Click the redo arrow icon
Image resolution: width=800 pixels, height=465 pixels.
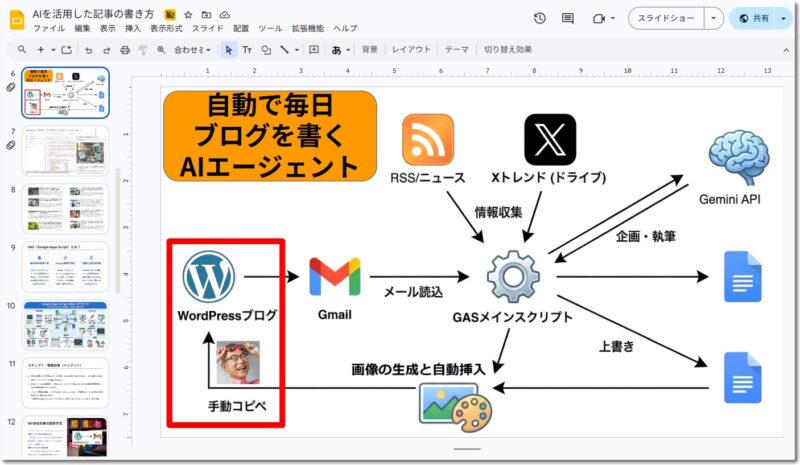[106, 50]
